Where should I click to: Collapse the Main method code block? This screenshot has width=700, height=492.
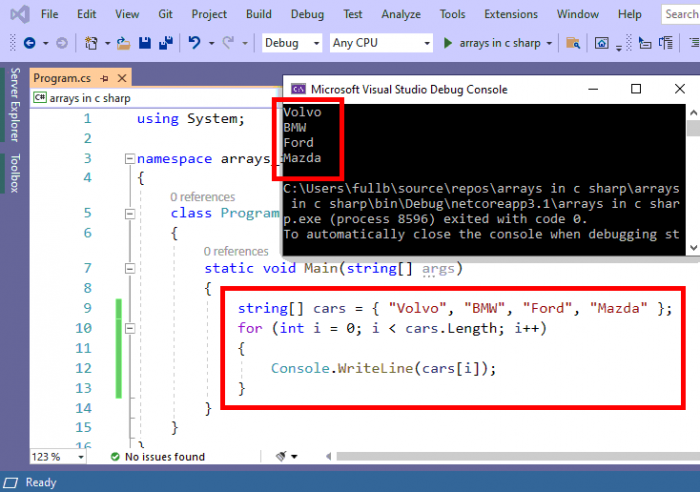(x=127, y=268)
